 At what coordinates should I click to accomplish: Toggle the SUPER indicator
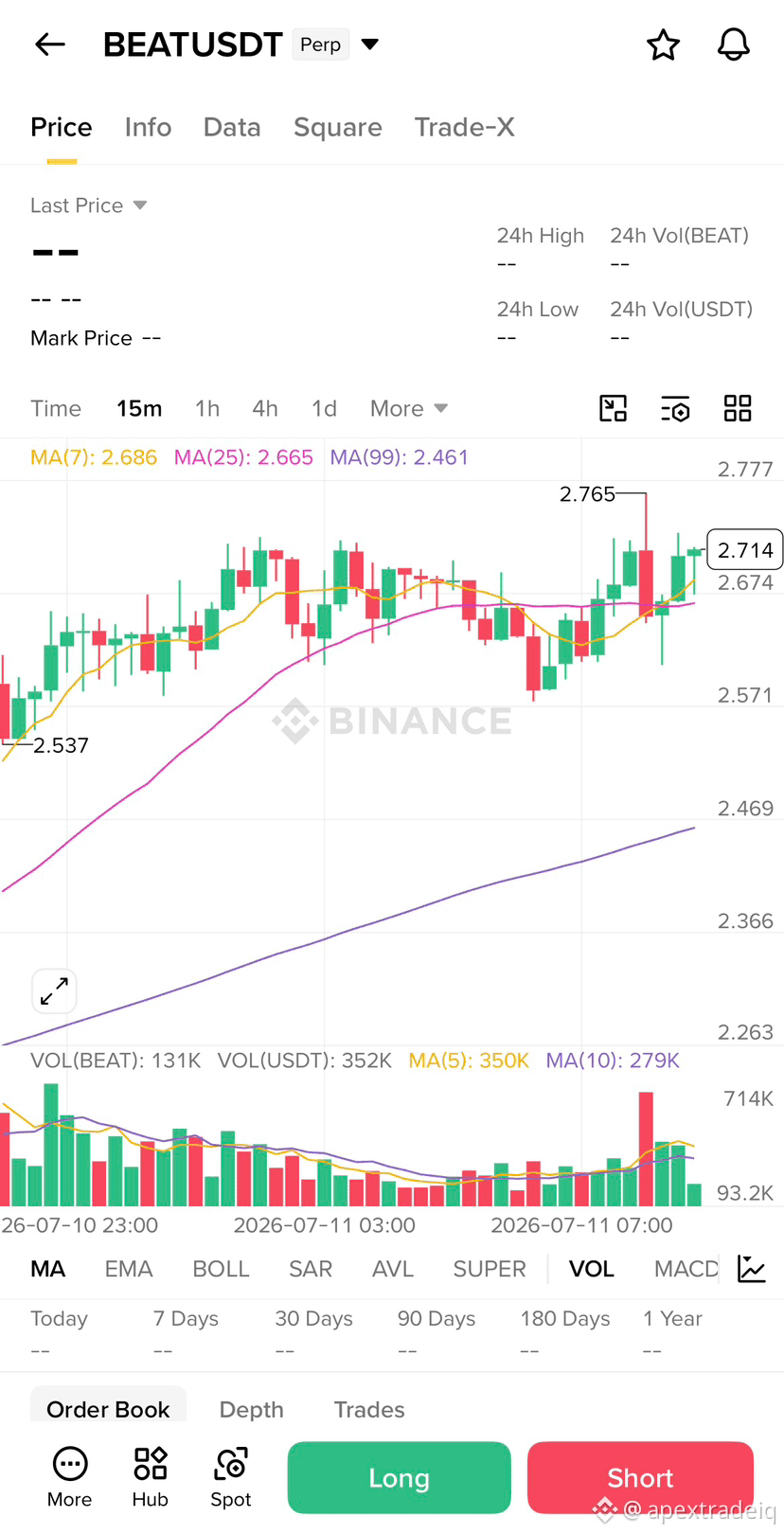(490, 1269)
